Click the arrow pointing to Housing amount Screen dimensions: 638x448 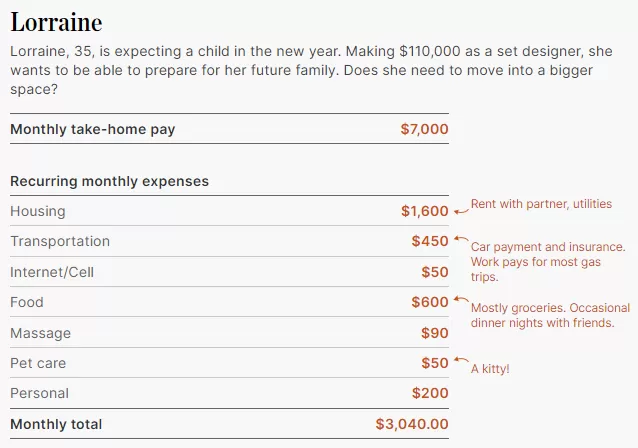pyautogui.click(x=461, y=211)
